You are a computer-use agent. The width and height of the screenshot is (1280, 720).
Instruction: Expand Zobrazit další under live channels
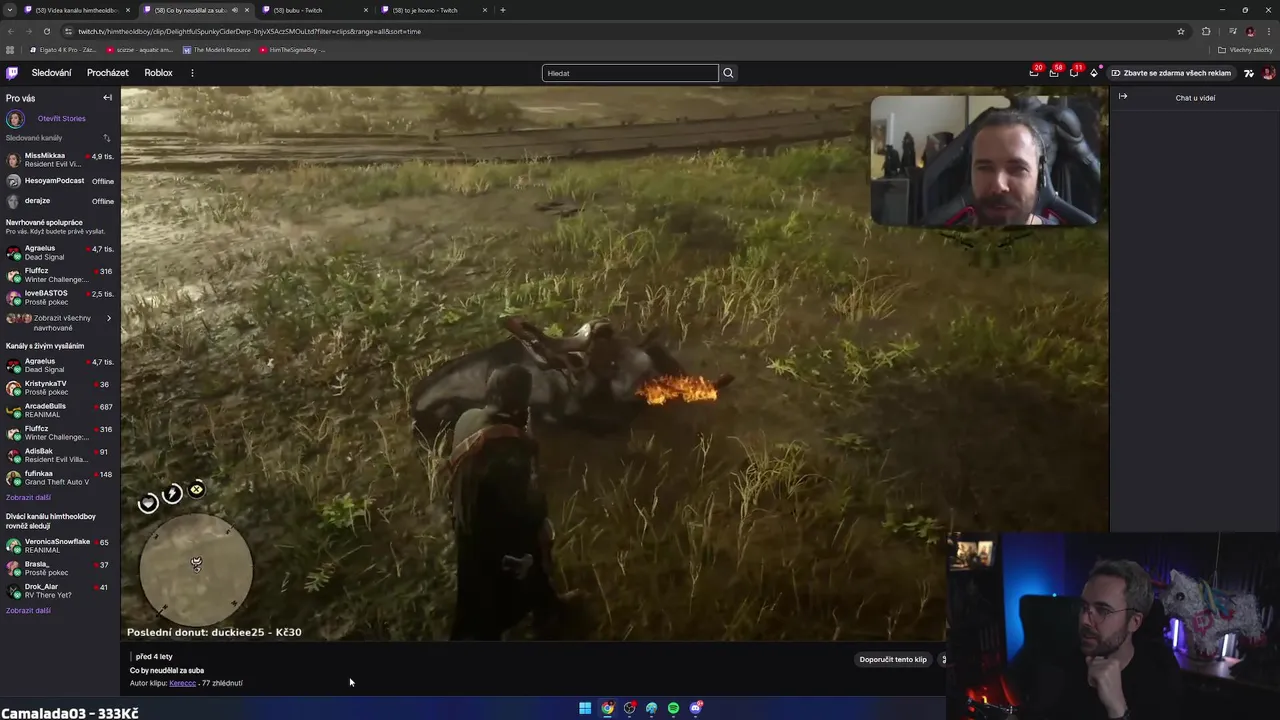(x=28, y=497)
